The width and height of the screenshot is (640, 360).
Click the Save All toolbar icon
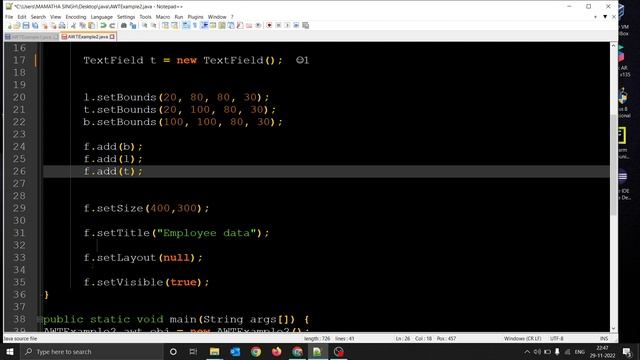[x=35, y=25]
